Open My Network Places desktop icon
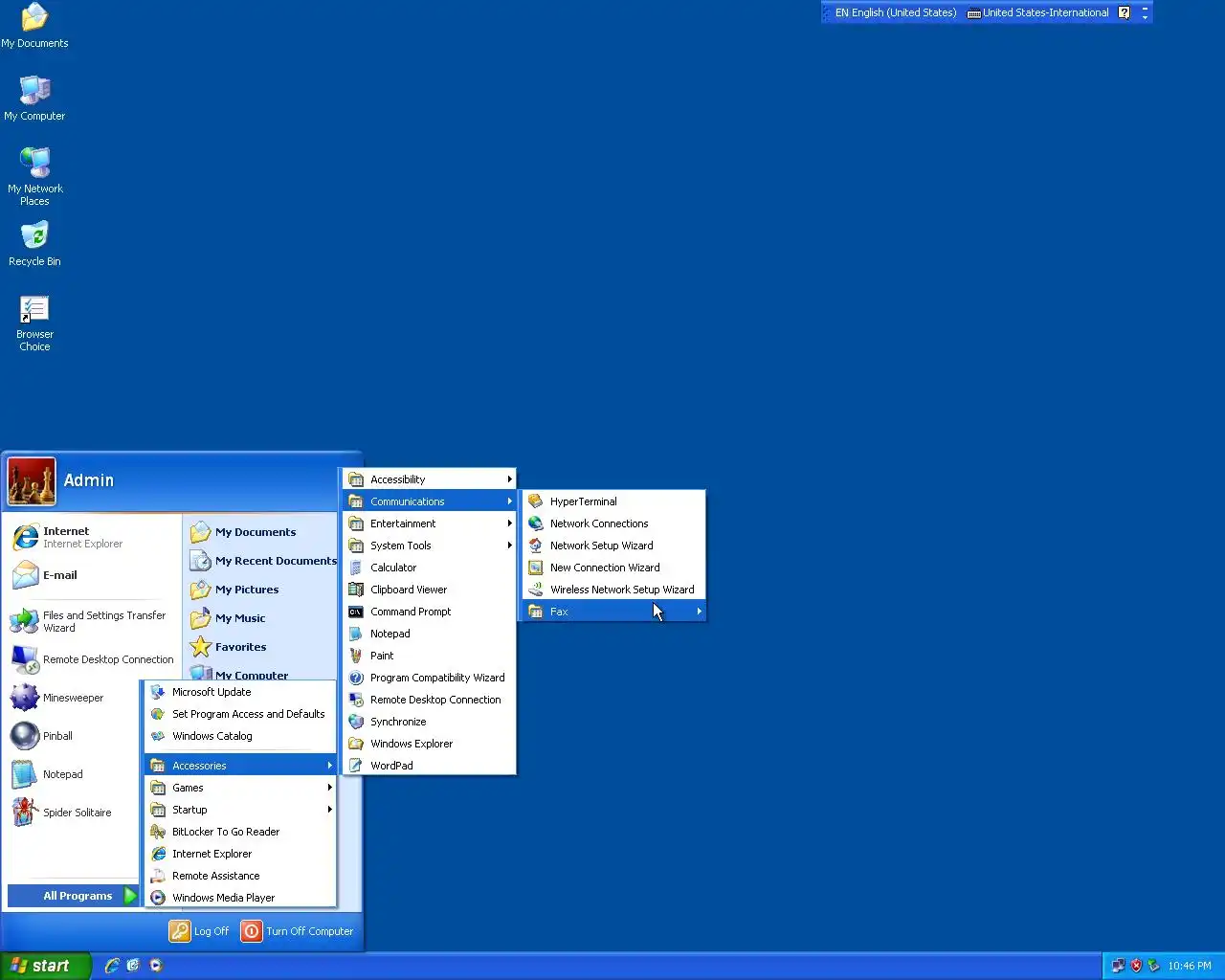 (34, 177)
